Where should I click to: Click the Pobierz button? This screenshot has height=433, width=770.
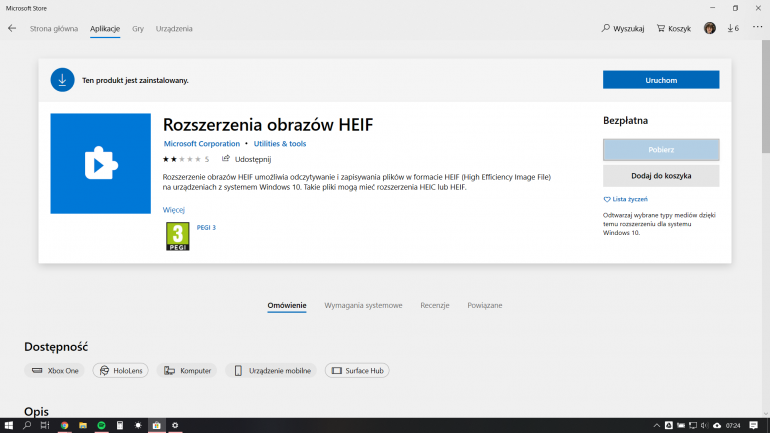tap(661, 150)
